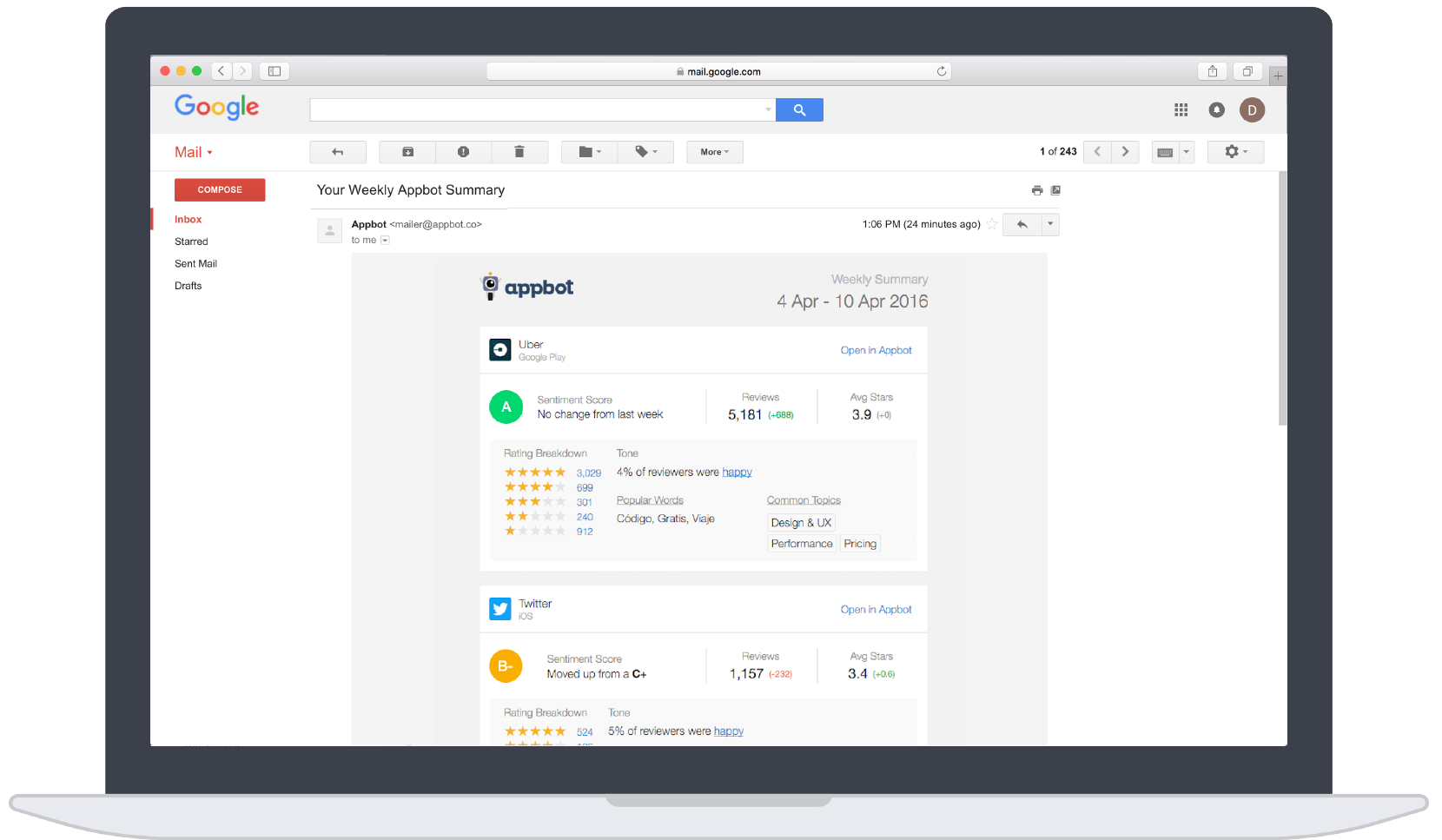The width and height of the screenshot is (1442, 840).
Task: Click sender profile picture placeholder
Action: pos(329,231)
